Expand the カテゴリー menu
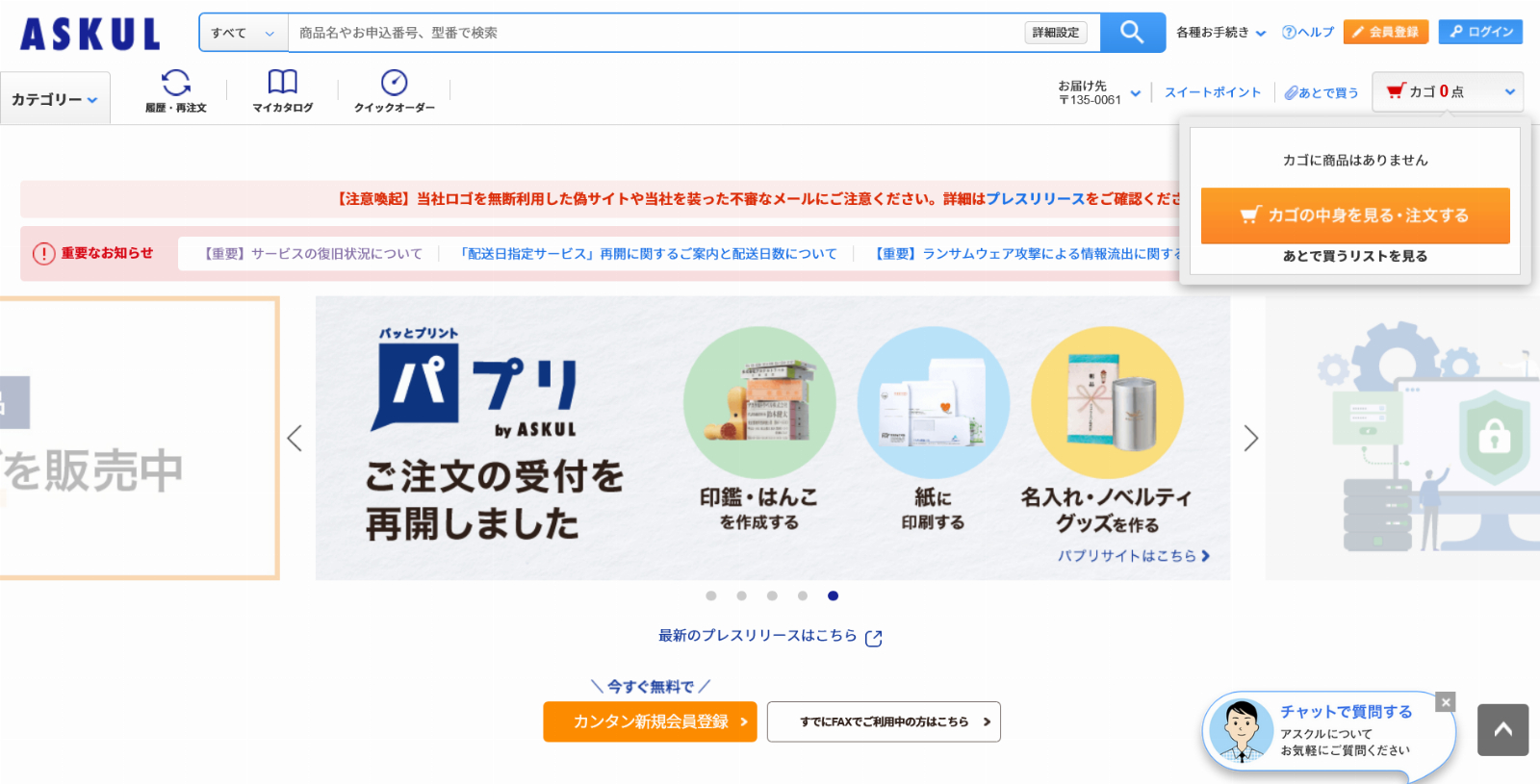Viewport: 1540px width, 784px height. coord(55,99)
